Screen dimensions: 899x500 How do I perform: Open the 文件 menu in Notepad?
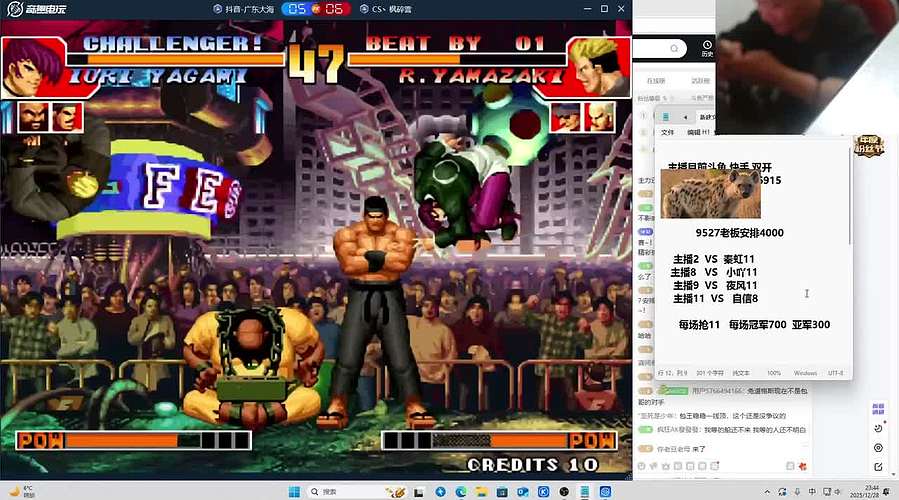(x=667, y=132)
